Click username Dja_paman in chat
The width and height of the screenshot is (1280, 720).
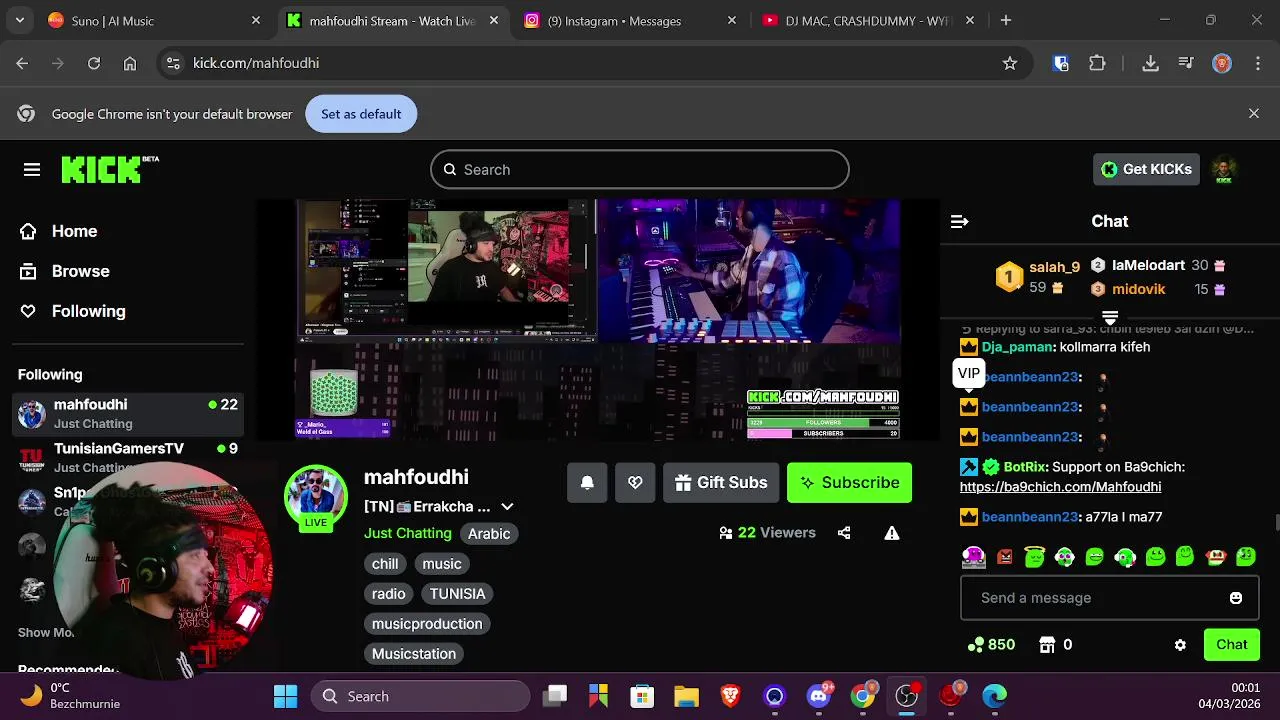tap(1018, 347)
